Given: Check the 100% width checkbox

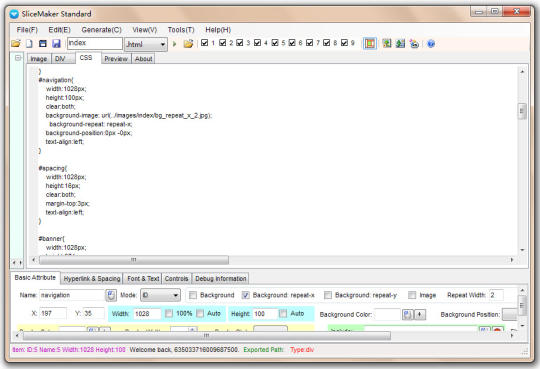Looking at the screenshot, I should tap(169, 314).
